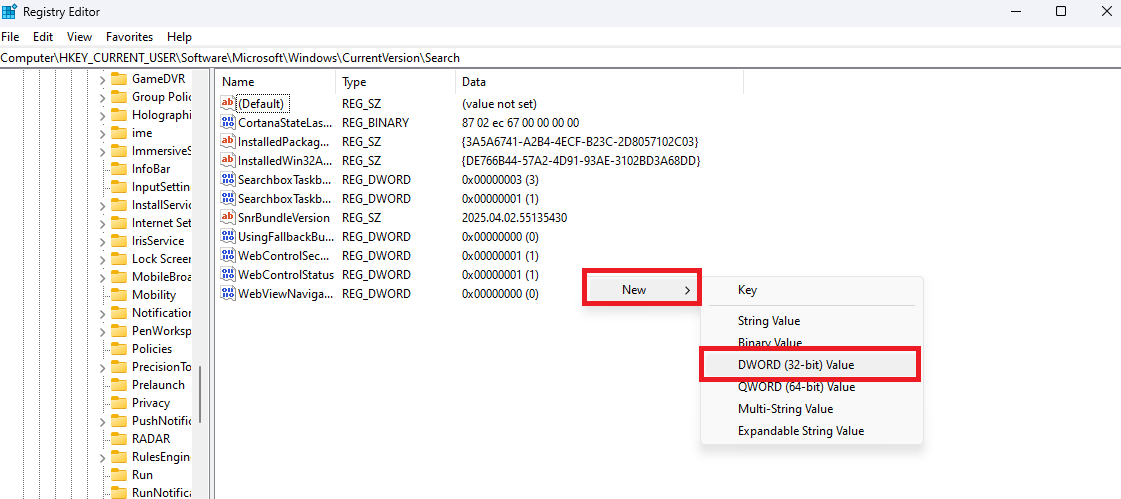Click the Policies folder icon in tree
Image resolution: width=1121 pixels, height=499 pixels.
(119, 349)
